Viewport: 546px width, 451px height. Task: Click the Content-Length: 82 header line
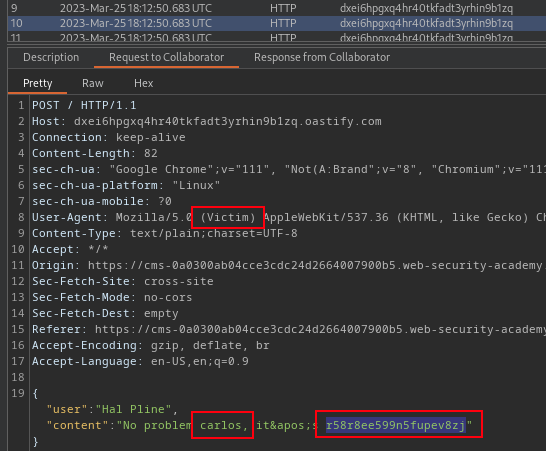point(95,154)
